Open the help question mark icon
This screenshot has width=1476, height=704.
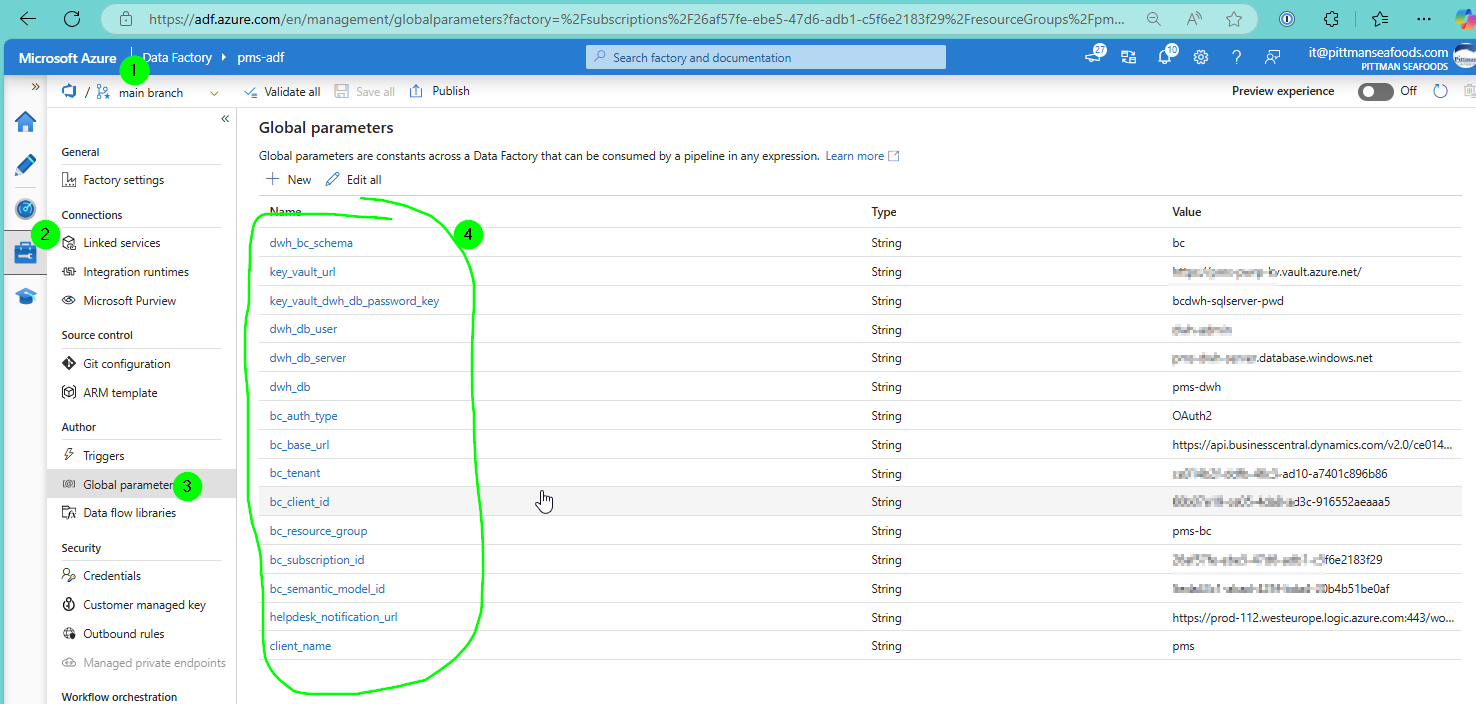click(1237, 57)
